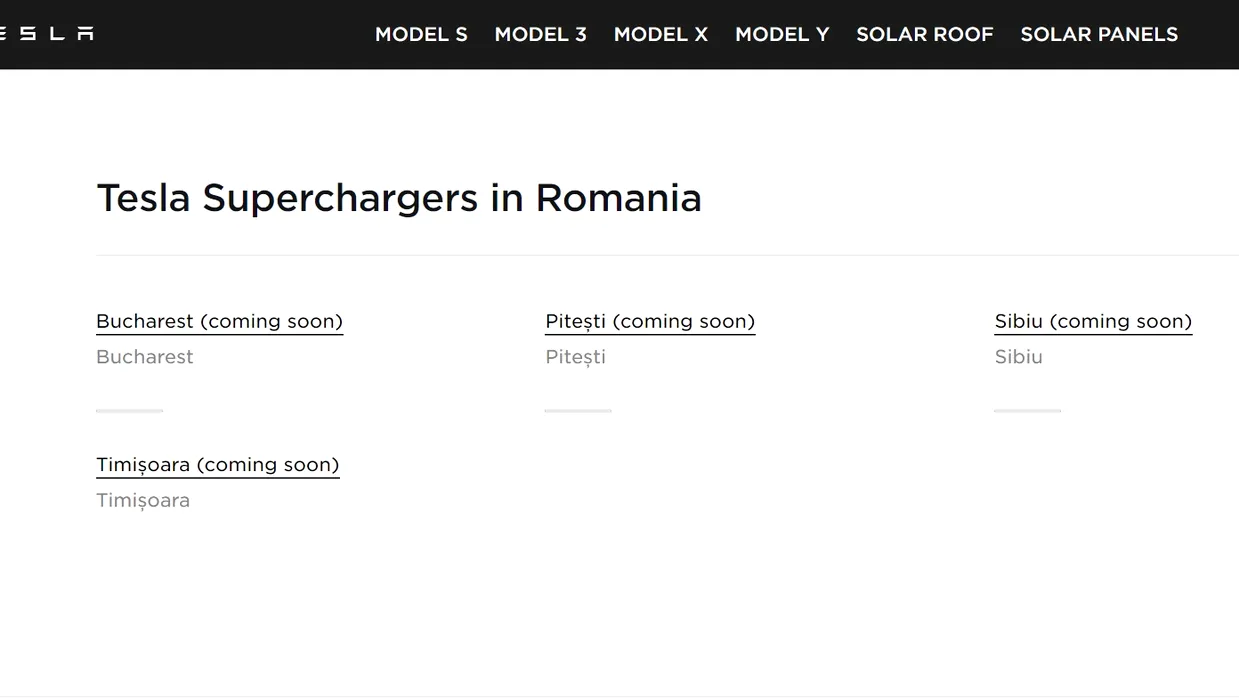
Task: Click the Tesla logo in header
Action: coord(47,34)
